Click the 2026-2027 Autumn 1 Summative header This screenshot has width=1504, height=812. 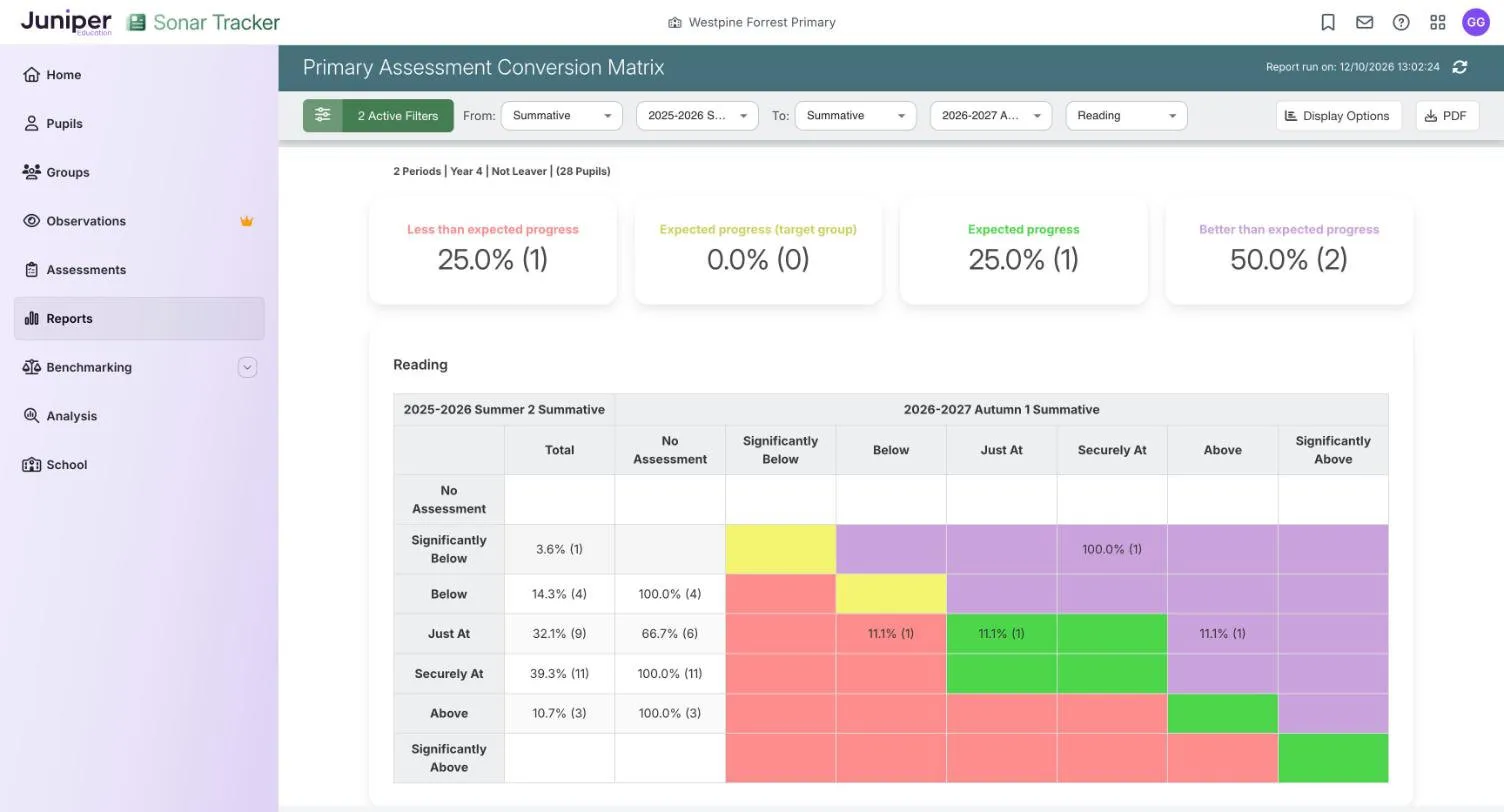coord(1001,410)
